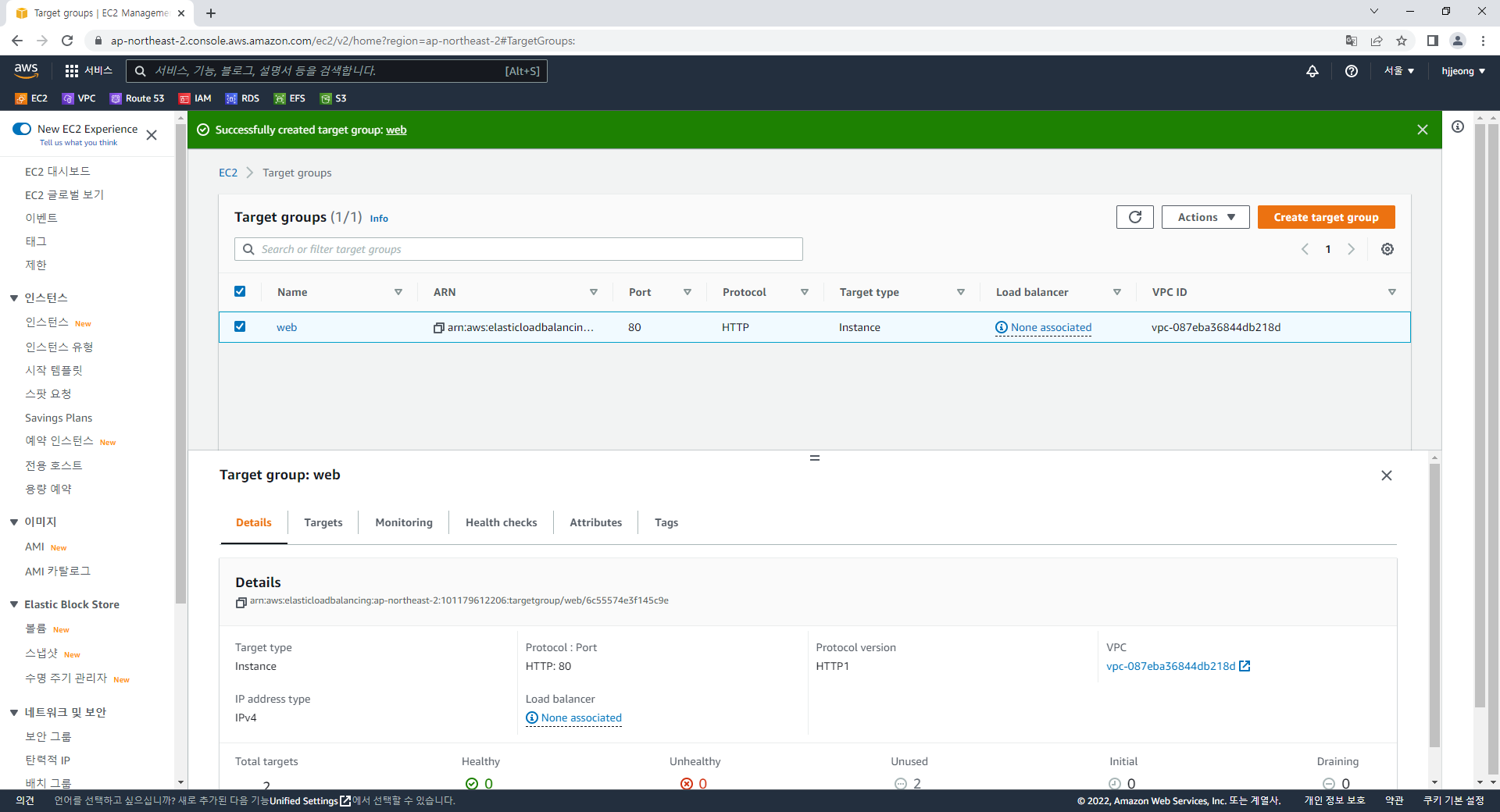
Task: Open the translate page icon
Action: [x=1352, y=41]
